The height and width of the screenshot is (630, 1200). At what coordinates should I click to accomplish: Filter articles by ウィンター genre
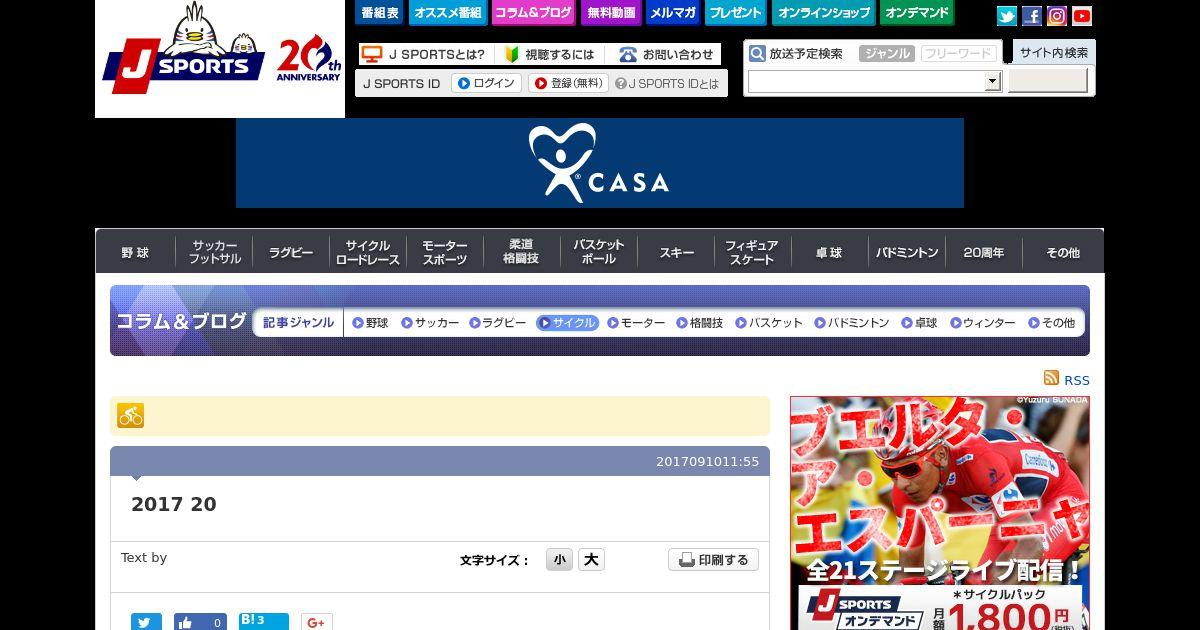click(983, 323)
